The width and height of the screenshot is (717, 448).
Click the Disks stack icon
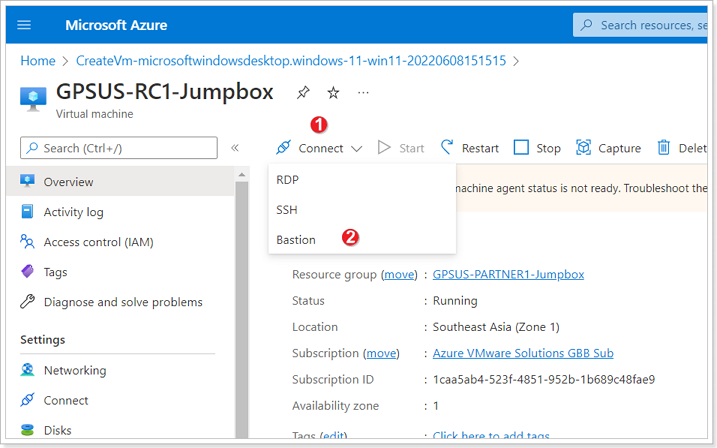click(27, 430)
